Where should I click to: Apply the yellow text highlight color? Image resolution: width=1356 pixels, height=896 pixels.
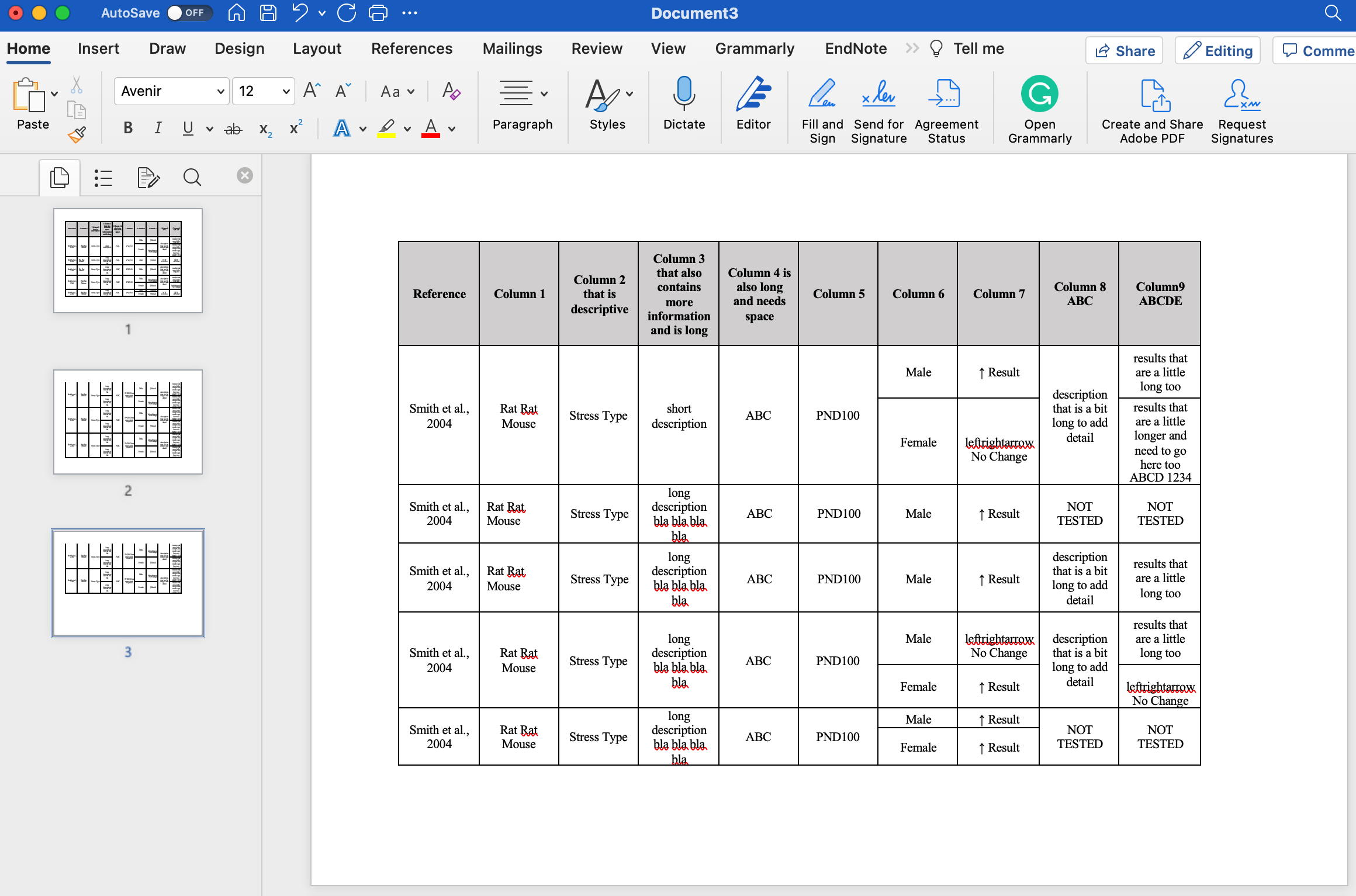(386, 128)
